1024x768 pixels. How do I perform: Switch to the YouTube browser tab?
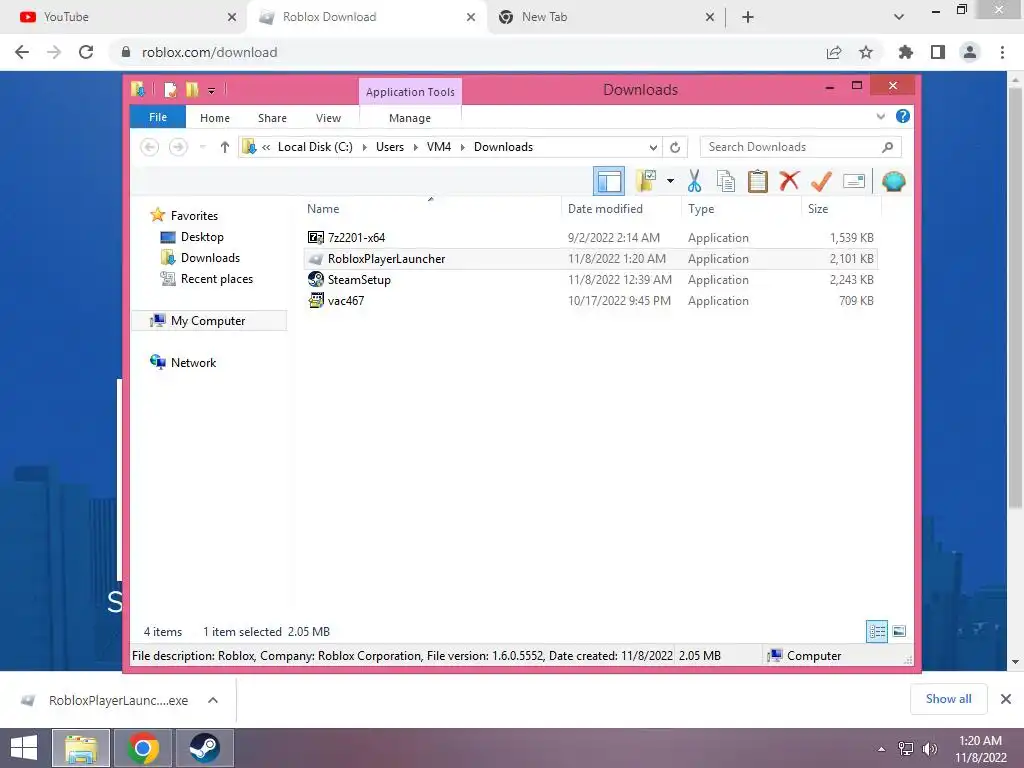click(x=121, y=17)
